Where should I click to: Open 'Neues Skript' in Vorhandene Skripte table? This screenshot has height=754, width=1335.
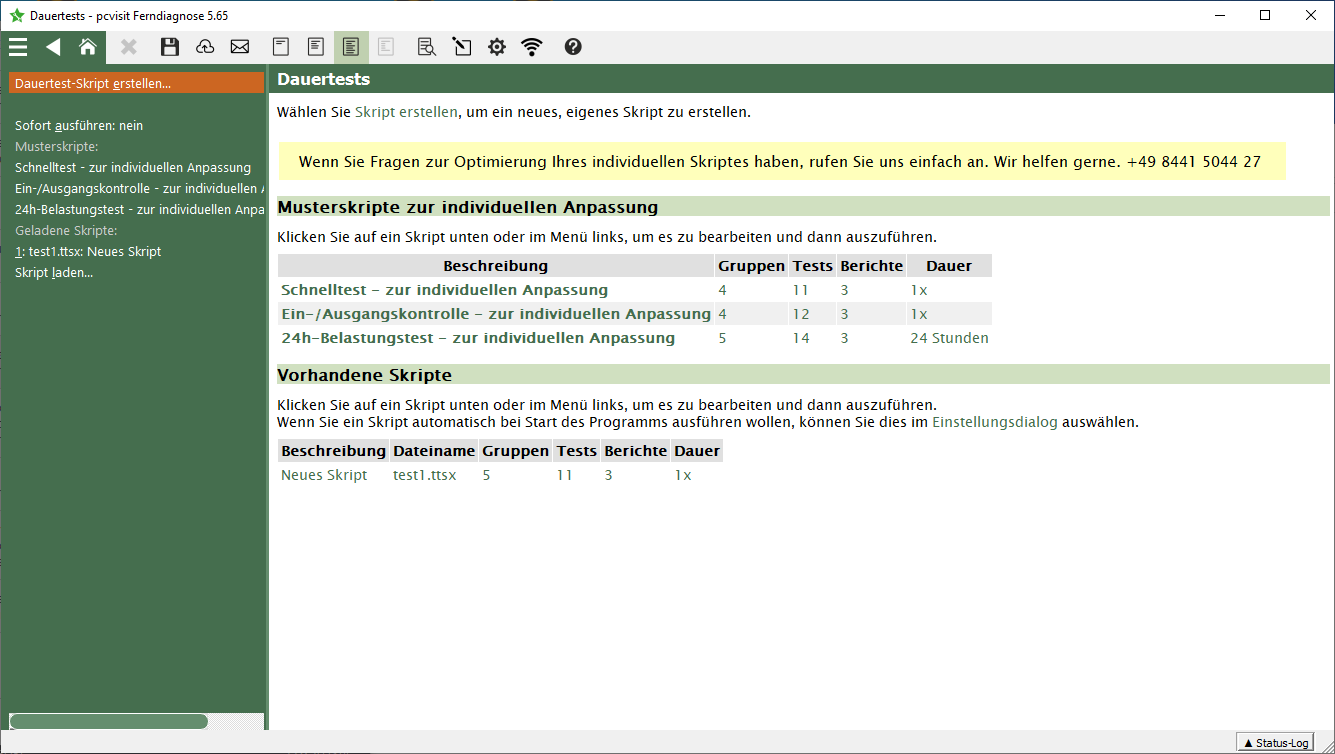(324, 475)
